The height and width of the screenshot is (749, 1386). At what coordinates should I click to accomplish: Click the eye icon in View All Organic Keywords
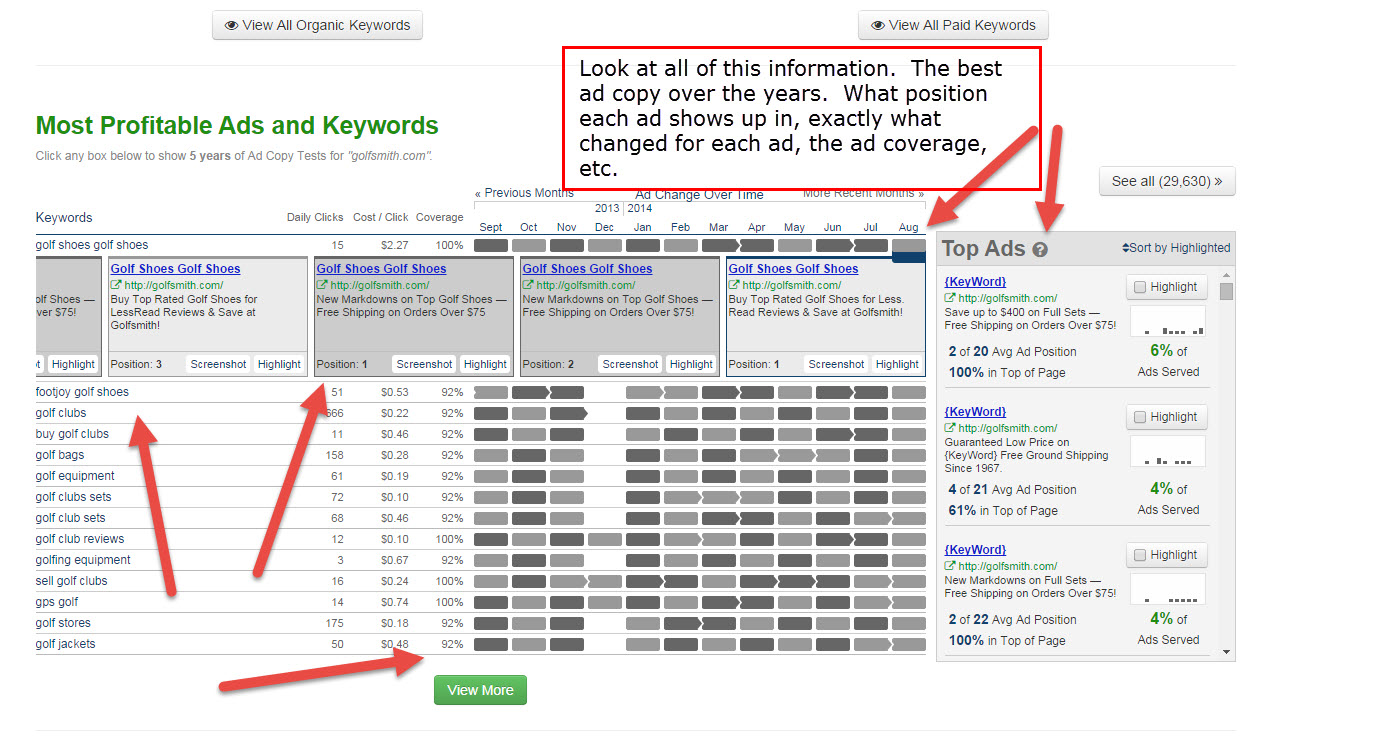pyautogui.click(x=231, y=26)
